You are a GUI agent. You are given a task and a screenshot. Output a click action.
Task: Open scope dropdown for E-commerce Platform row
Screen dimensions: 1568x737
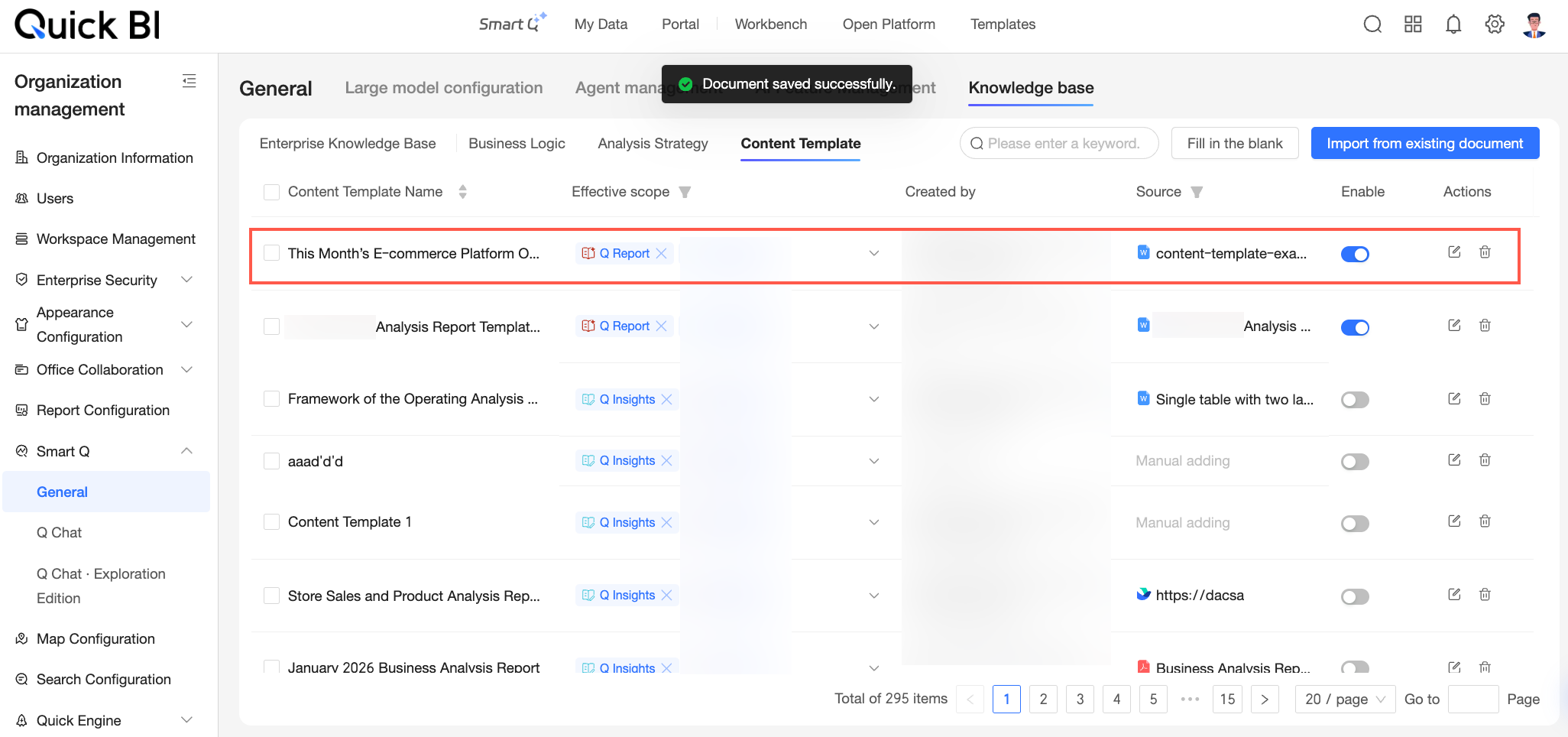click(874, 253)
